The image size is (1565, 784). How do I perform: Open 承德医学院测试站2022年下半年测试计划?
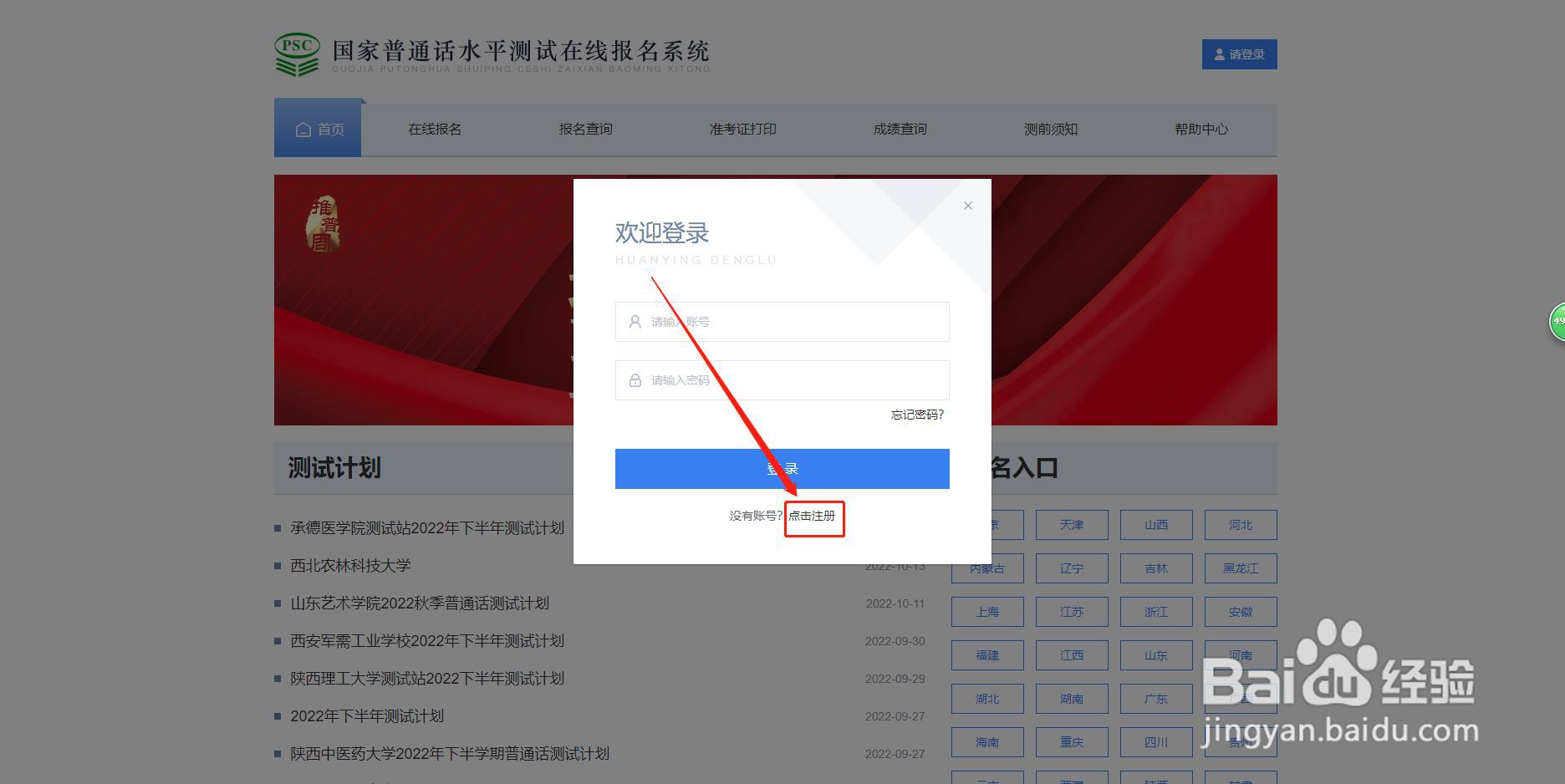(426, 527)
